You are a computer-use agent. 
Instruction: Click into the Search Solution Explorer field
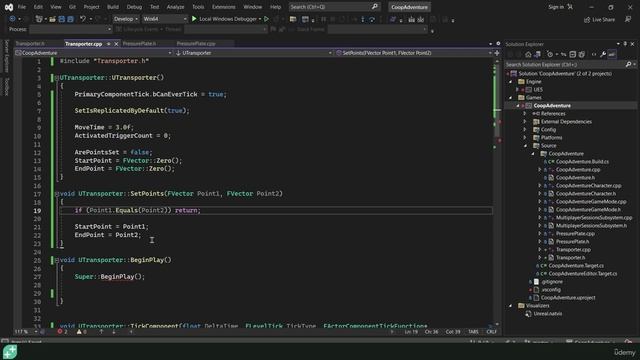[565, 64]
